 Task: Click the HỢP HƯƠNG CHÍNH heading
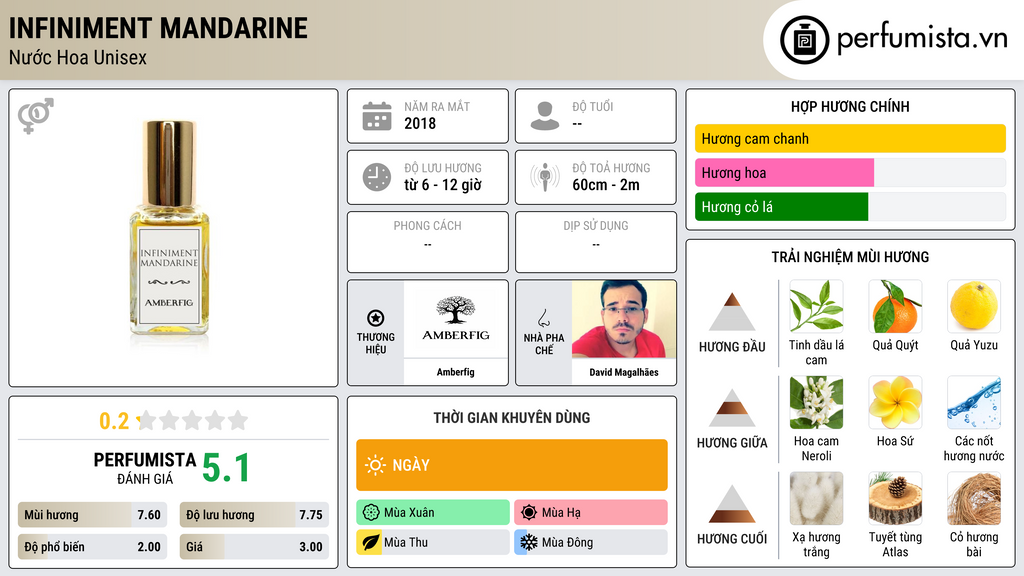click(x=850, y=106)
